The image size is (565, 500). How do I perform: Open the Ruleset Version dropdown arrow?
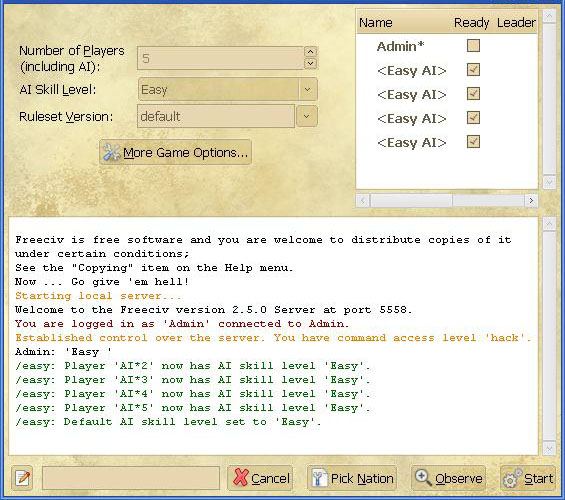click(307, 116)
